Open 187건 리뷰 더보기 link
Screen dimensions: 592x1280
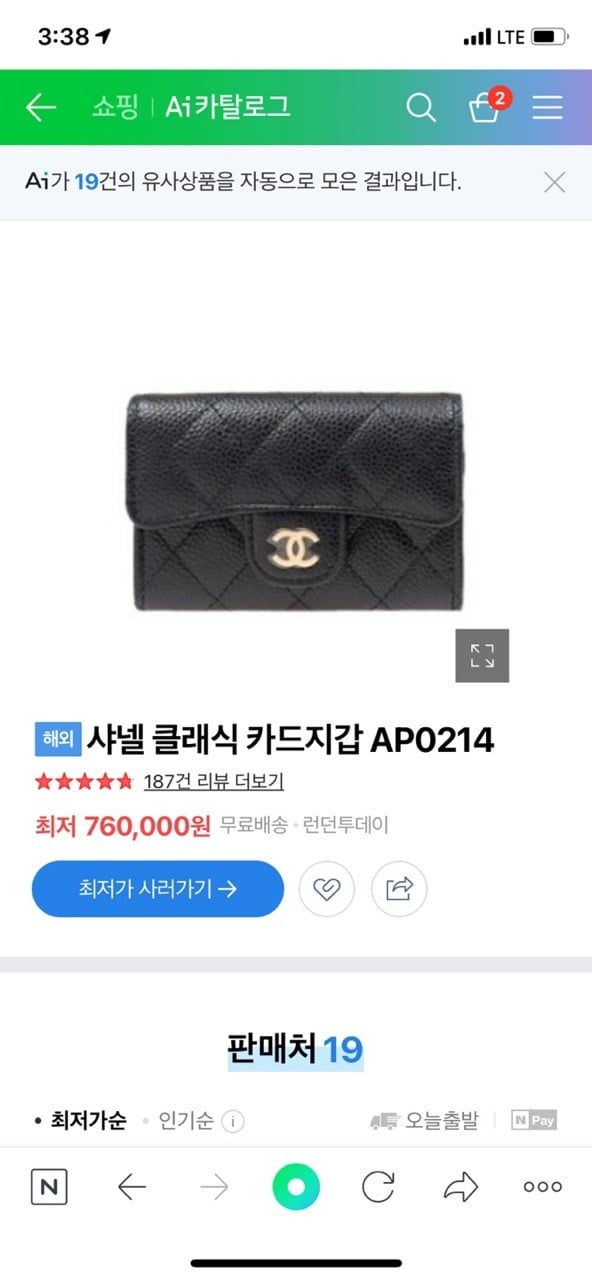pos(213,782)
